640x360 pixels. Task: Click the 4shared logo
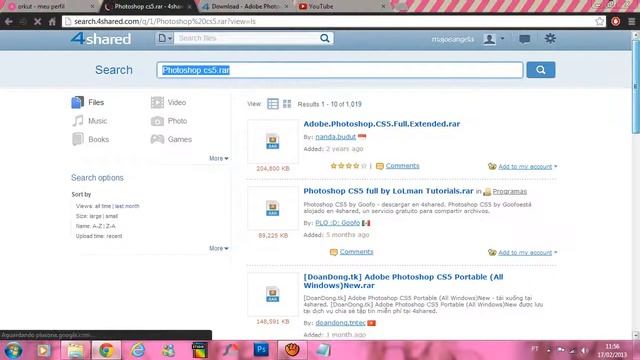[x=100, y=39]
